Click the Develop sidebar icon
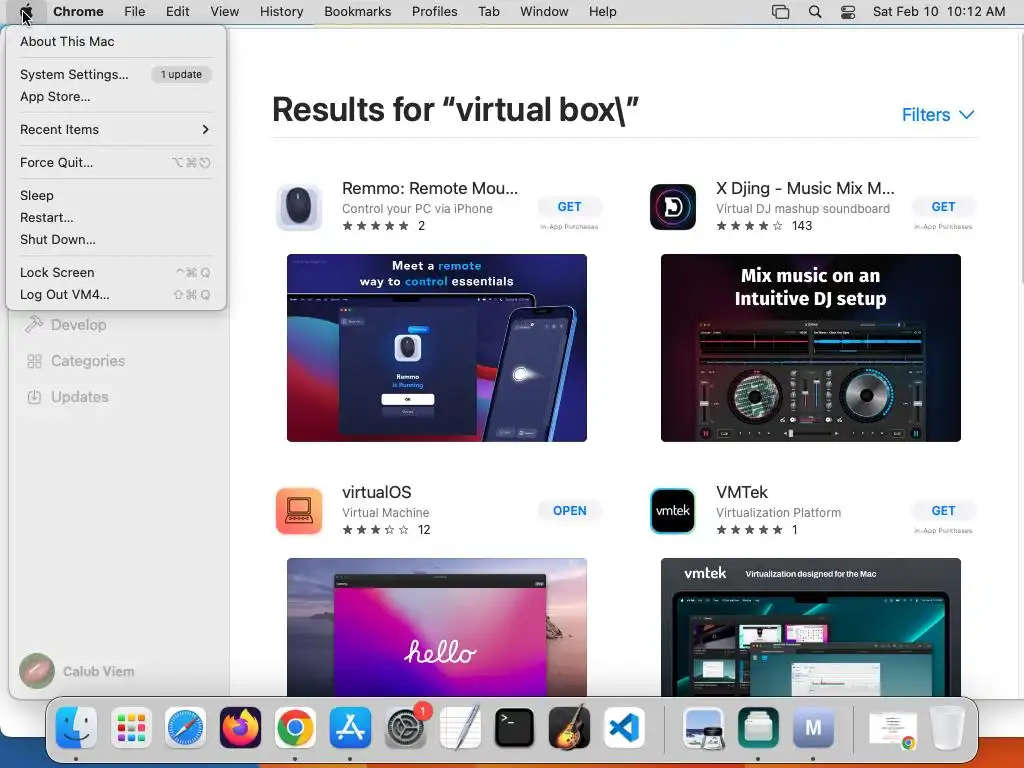This screenshot has width=1024, height=768. point(34,325)
